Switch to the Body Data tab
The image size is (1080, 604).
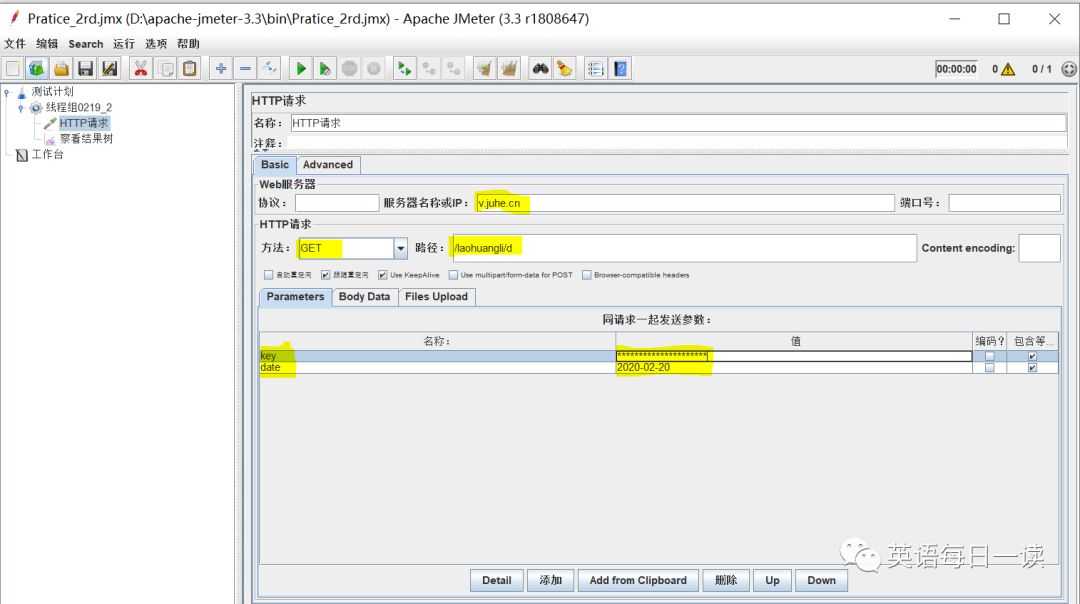pyautogui.click(x=364, y=297)
